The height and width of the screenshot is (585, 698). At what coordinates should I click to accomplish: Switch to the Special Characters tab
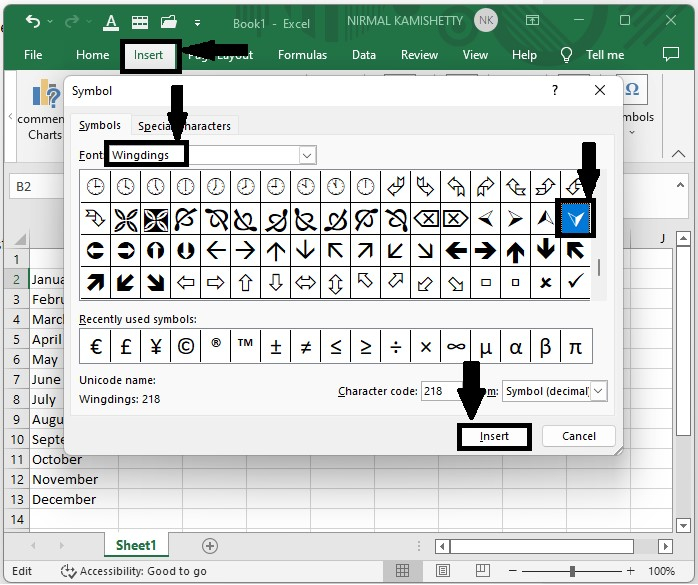click(x=184, y=126)
